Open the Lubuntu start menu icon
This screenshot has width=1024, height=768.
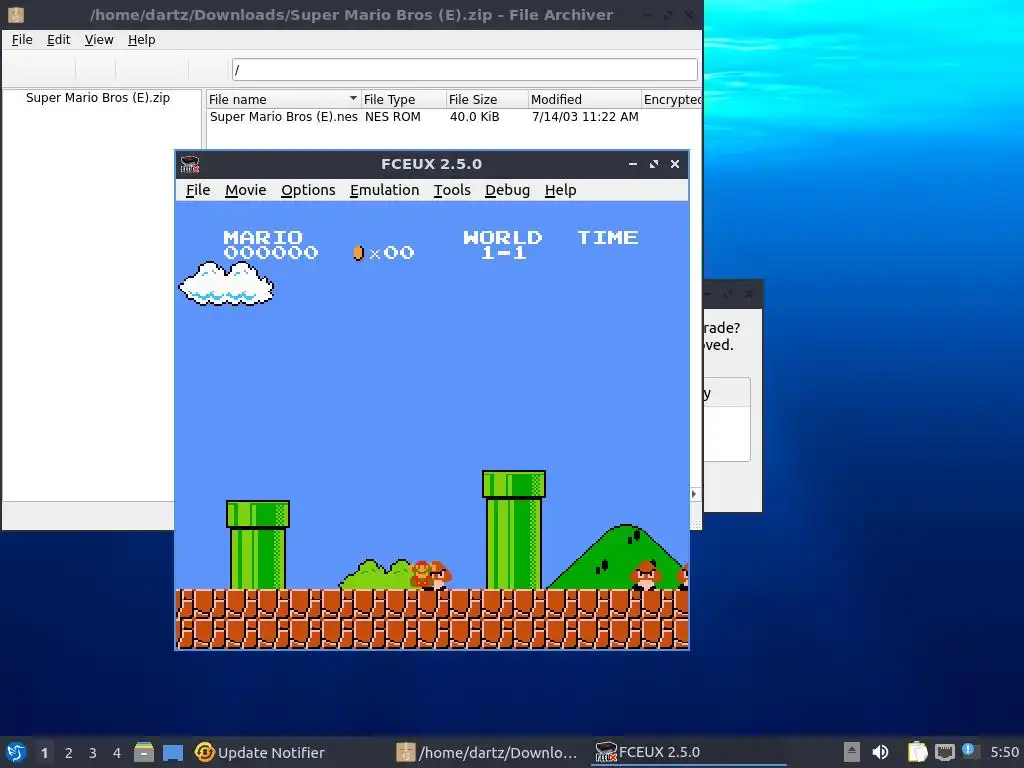point(16,752)
